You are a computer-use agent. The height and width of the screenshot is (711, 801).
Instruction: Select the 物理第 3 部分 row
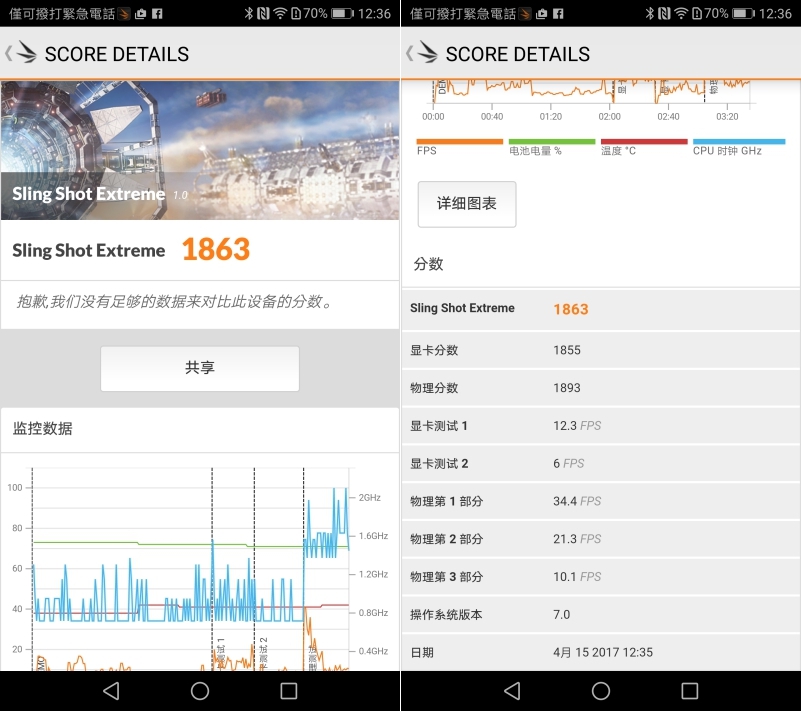click(x=601, y=577)
